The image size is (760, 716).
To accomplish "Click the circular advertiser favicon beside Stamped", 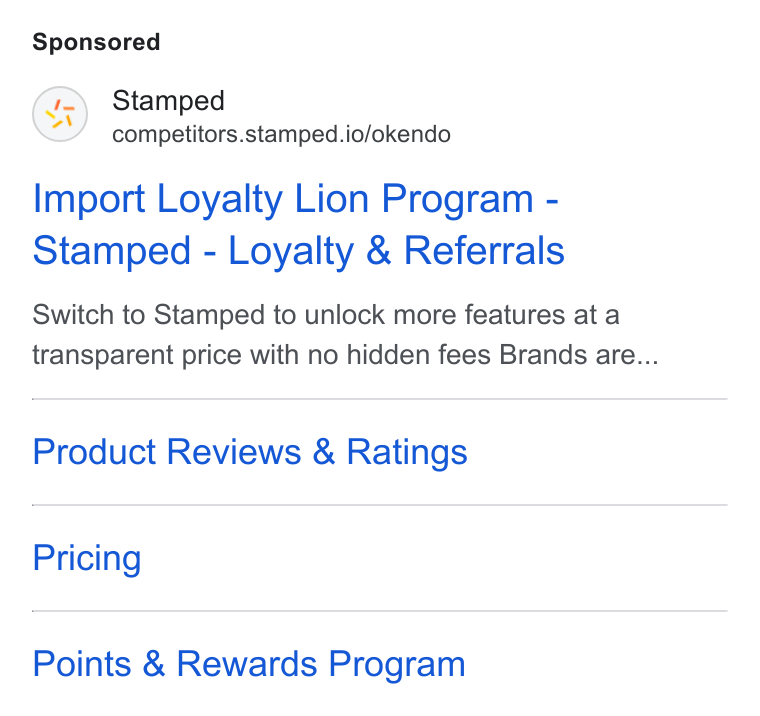I will (60, 114).
